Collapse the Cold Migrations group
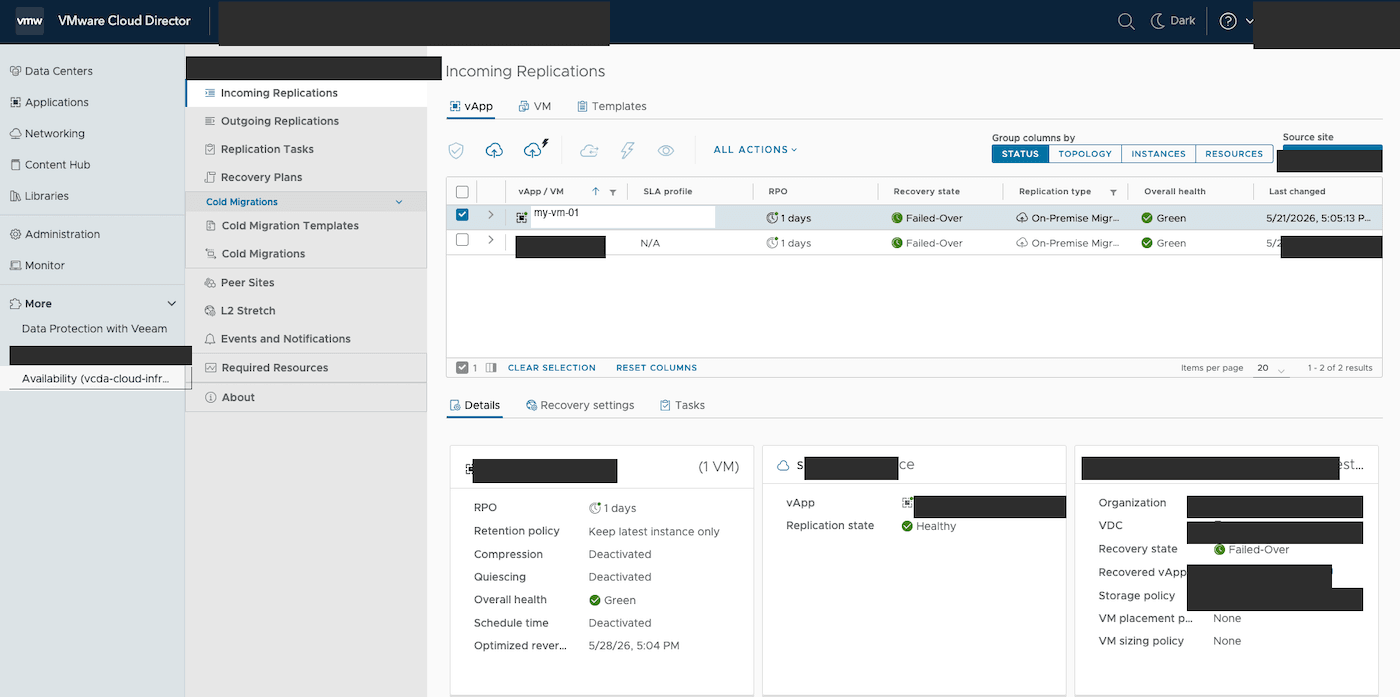Viewport: 1400px width, 697px height. tap(399, 202)
